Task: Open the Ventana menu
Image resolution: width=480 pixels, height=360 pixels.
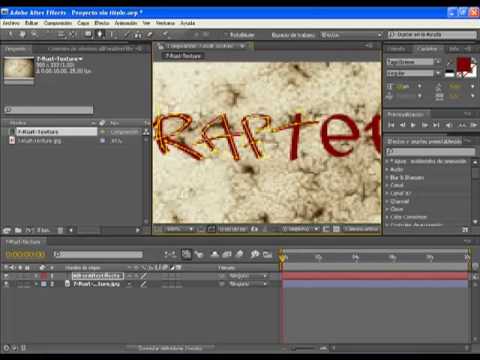Action: point(165,23)
